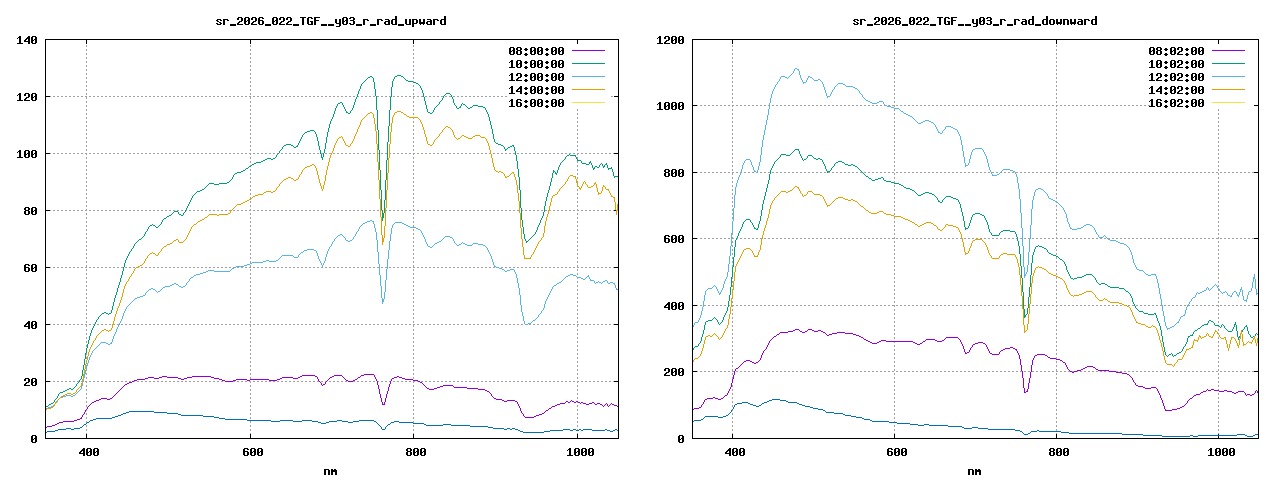This screenshot has width=1280, height=480.
Task: Select the 16:00:00 legend label
Action: pos(535,103)
